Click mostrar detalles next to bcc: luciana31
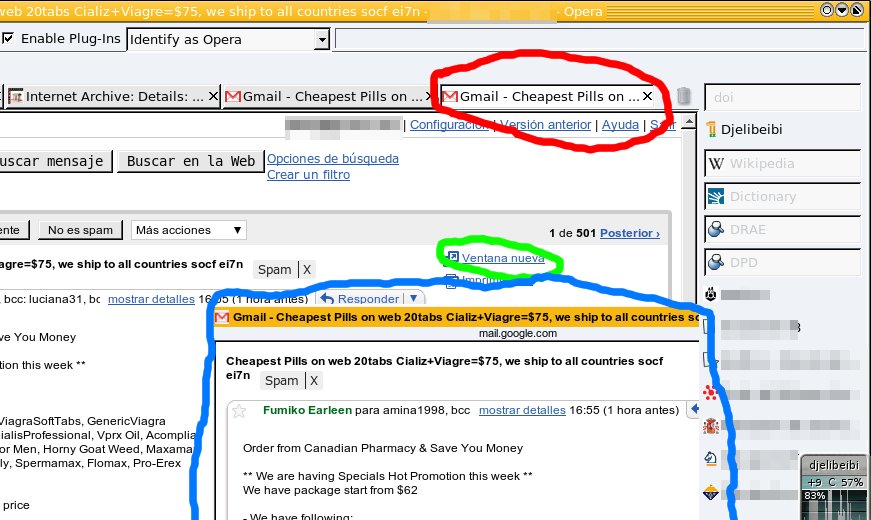The image size is (871, 520). point(151,299)
